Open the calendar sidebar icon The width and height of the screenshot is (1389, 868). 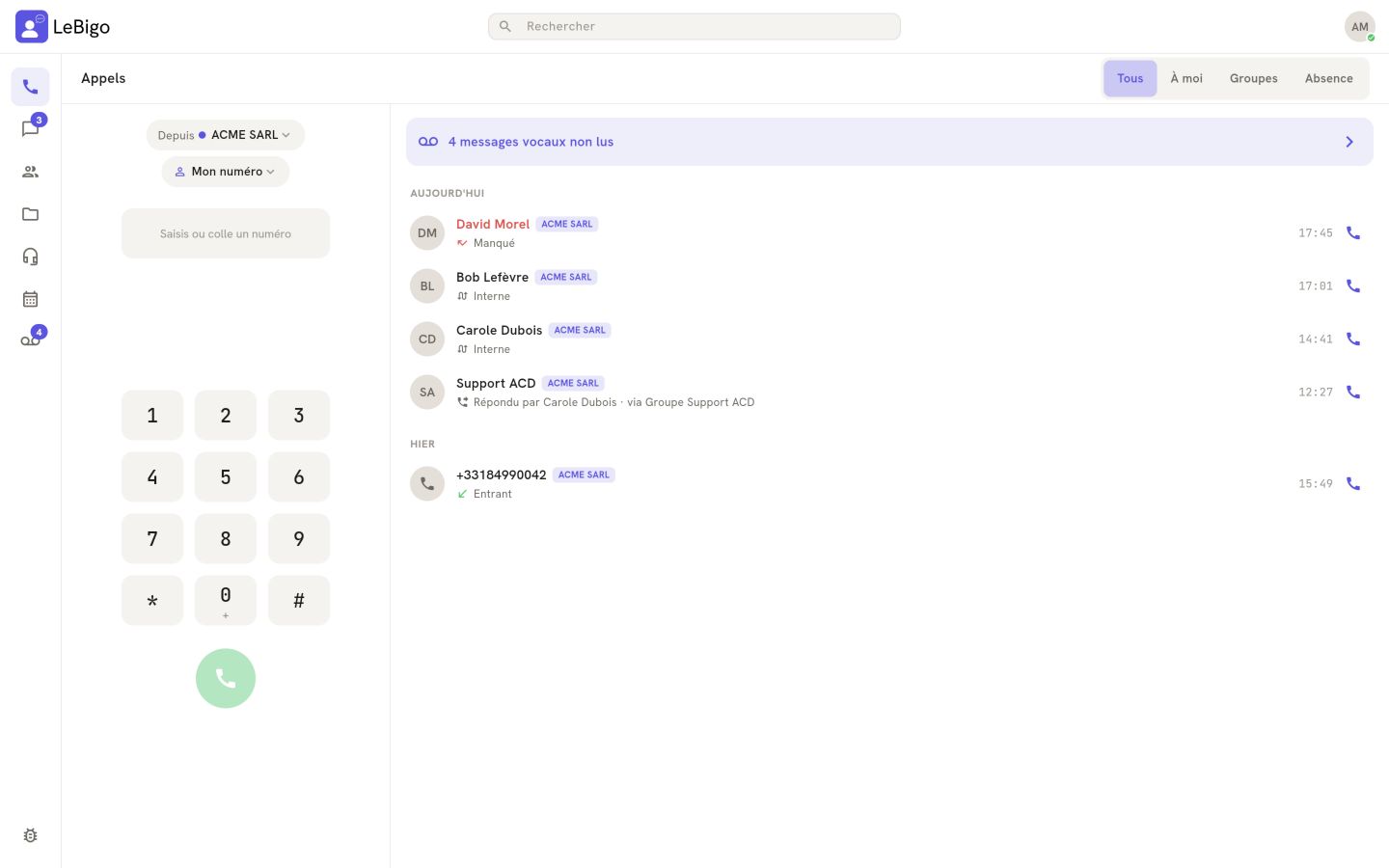(x=30, y=299)
